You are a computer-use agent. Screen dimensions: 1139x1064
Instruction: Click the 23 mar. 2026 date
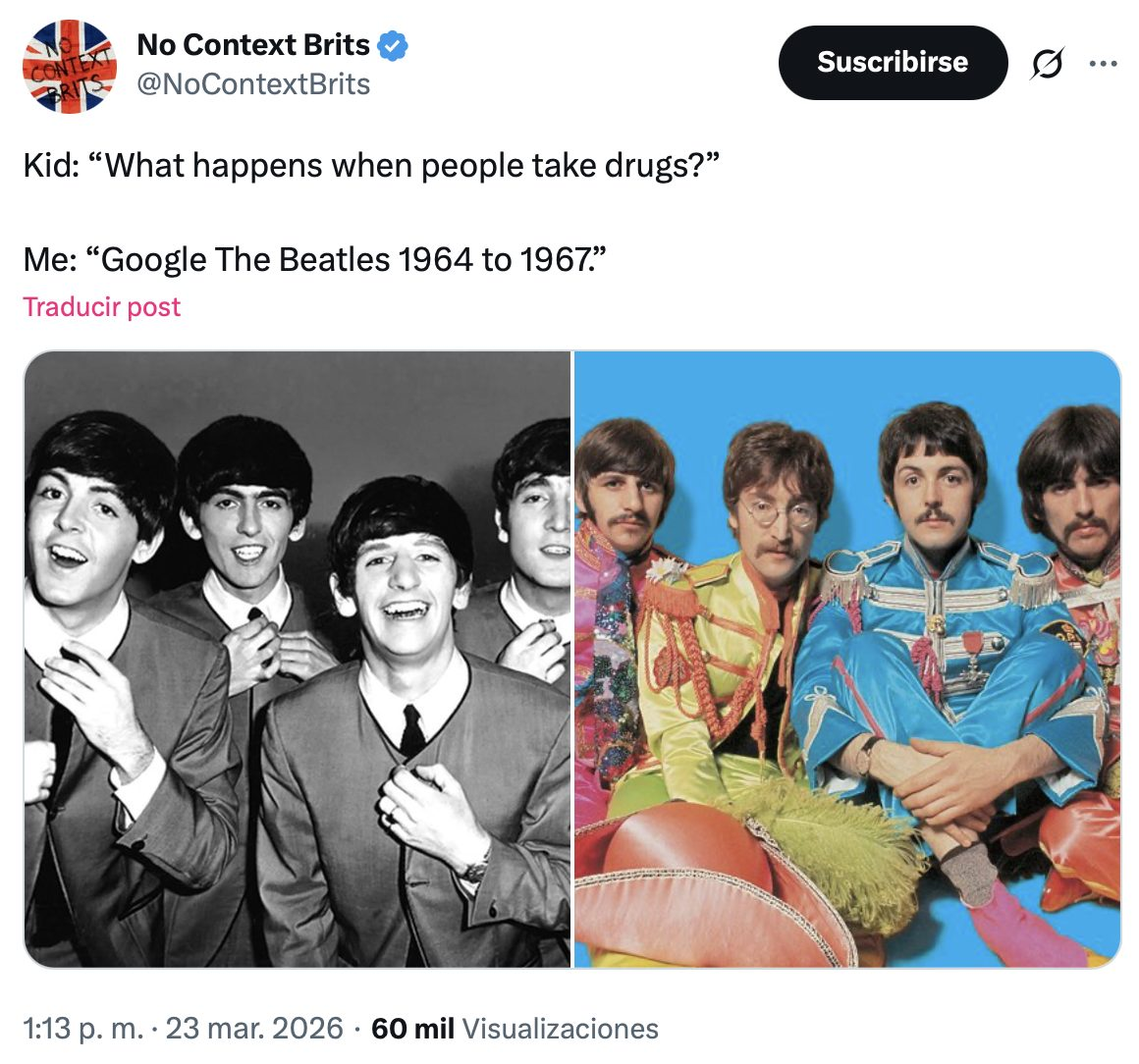click(x=254, y=1029)
